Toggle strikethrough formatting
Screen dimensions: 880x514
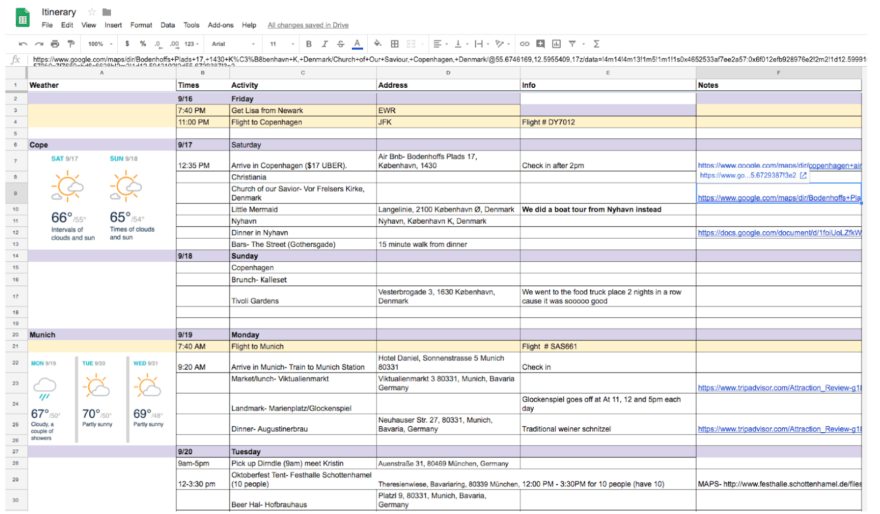[340, 44]
